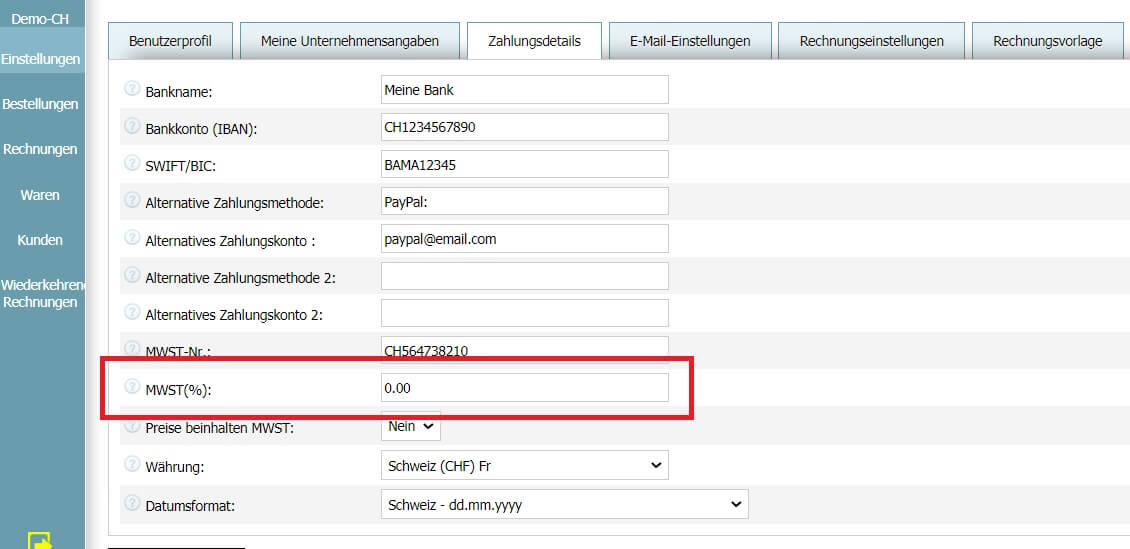This screenshot has width=1130, height=549.
Task: Click help icon beside Alternatives Zahlungskonto
Action: pos(132,238)
